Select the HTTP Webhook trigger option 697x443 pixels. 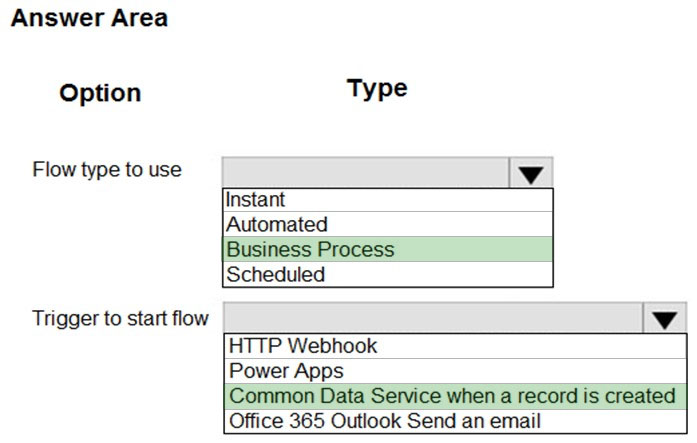pyautogui.click(x=456, y=346)
